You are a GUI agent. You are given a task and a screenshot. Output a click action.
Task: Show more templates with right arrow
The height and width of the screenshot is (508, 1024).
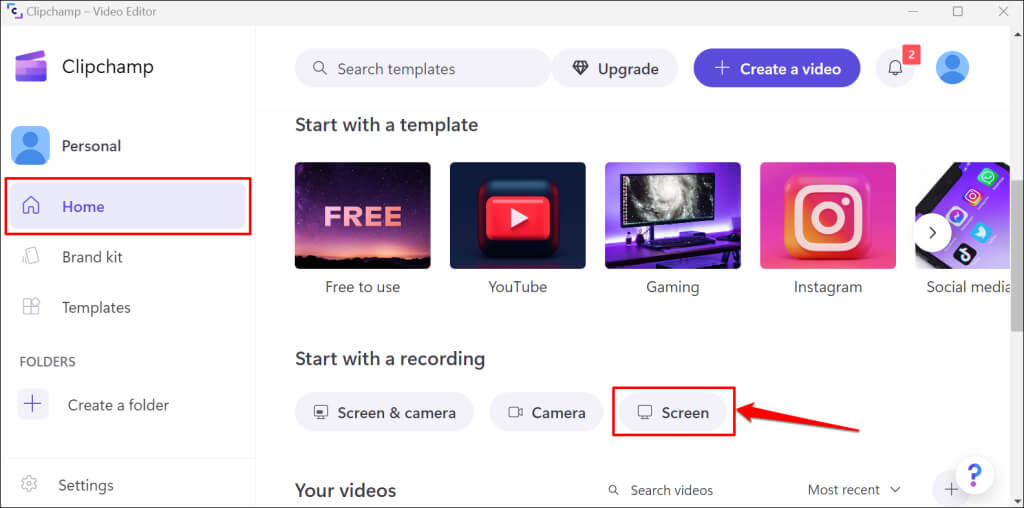tap(933, 232)
